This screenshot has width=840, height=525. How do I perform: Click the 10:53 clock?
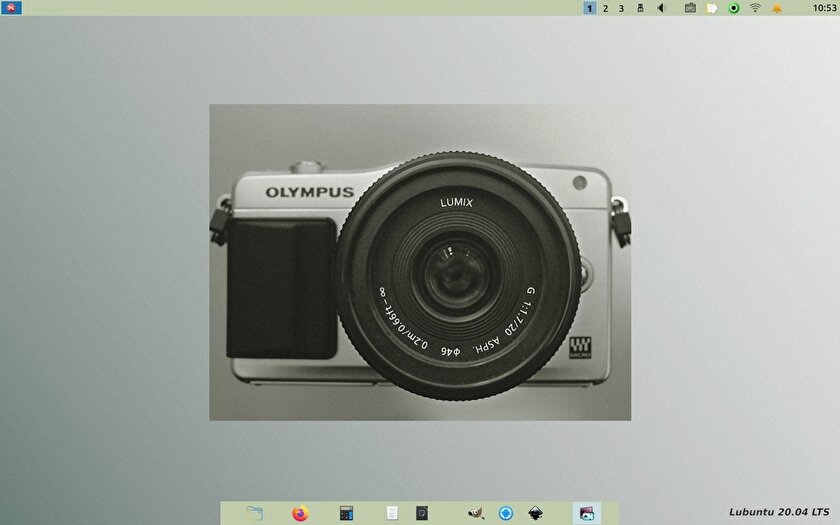[824, 8]
